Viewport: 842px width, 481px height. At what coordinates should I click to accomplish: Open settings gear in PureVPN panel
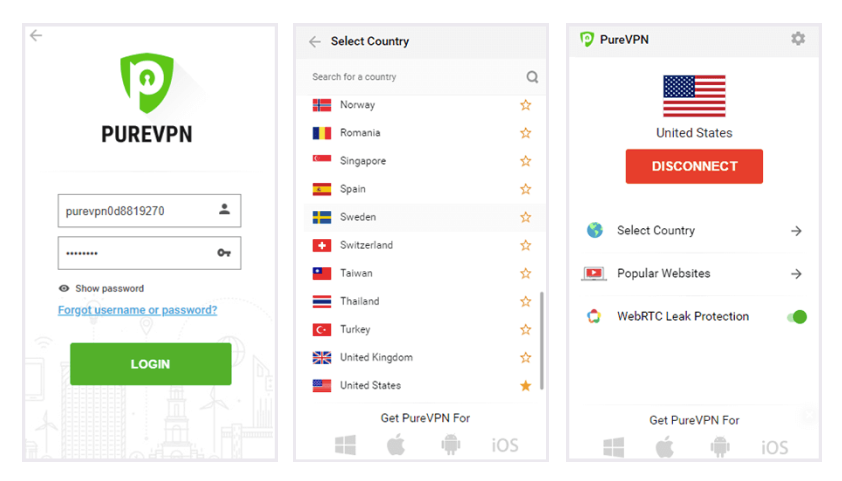798,39
